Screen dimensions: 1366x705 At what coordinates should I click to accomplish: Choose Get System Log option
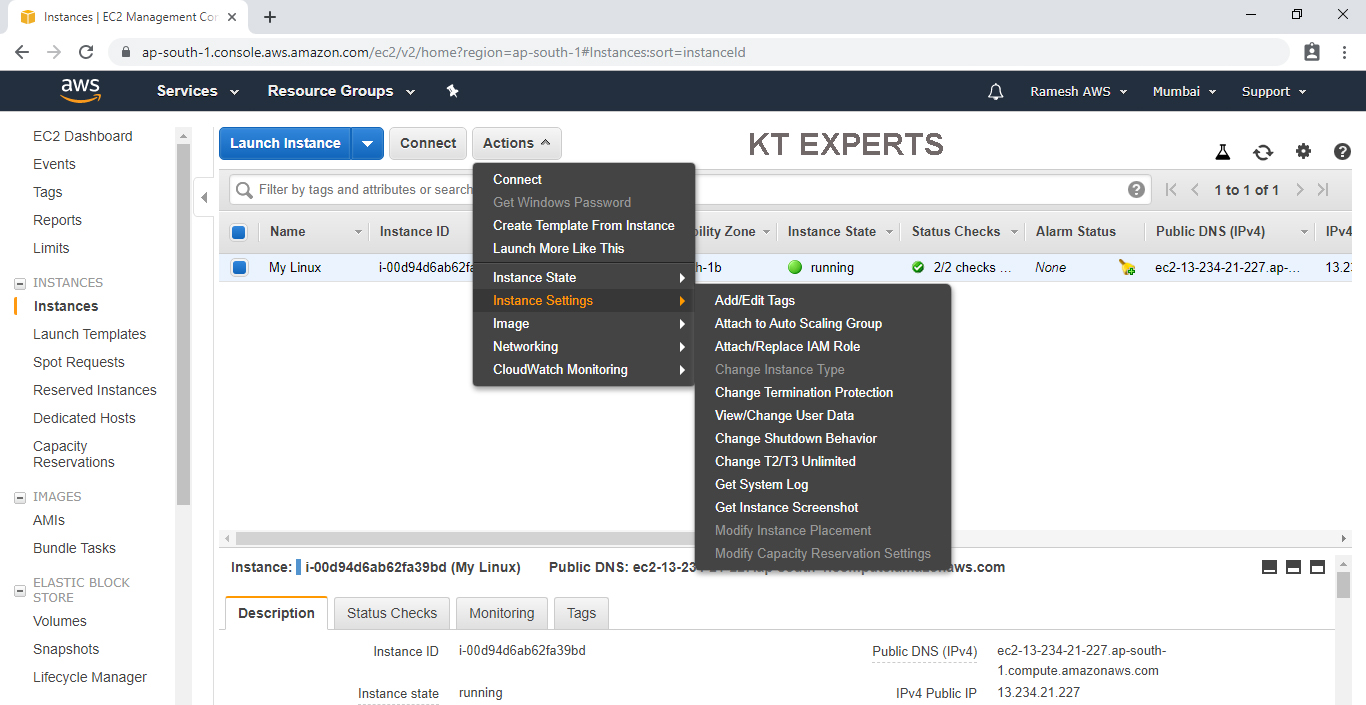761,485
